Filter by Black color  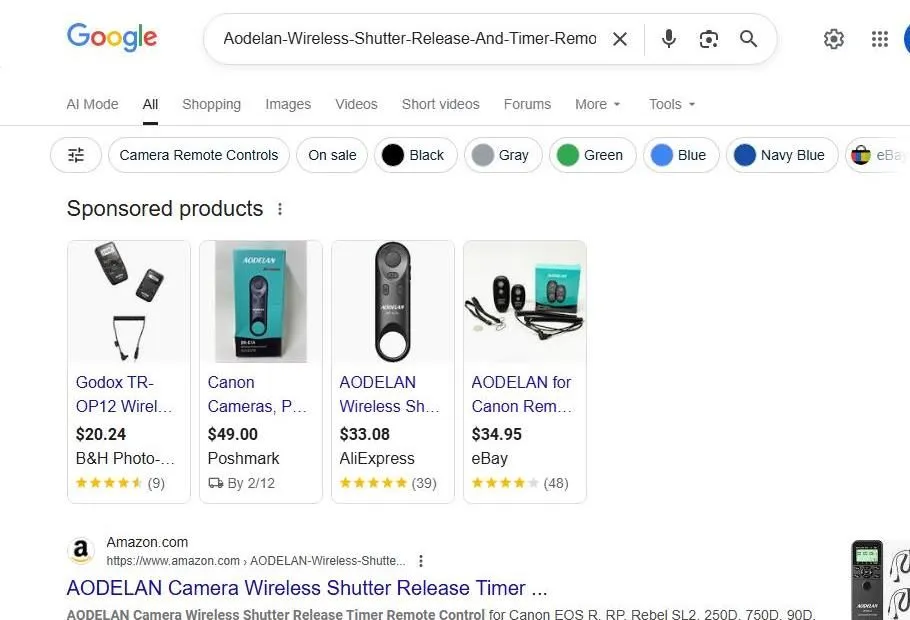pos(416,155)
